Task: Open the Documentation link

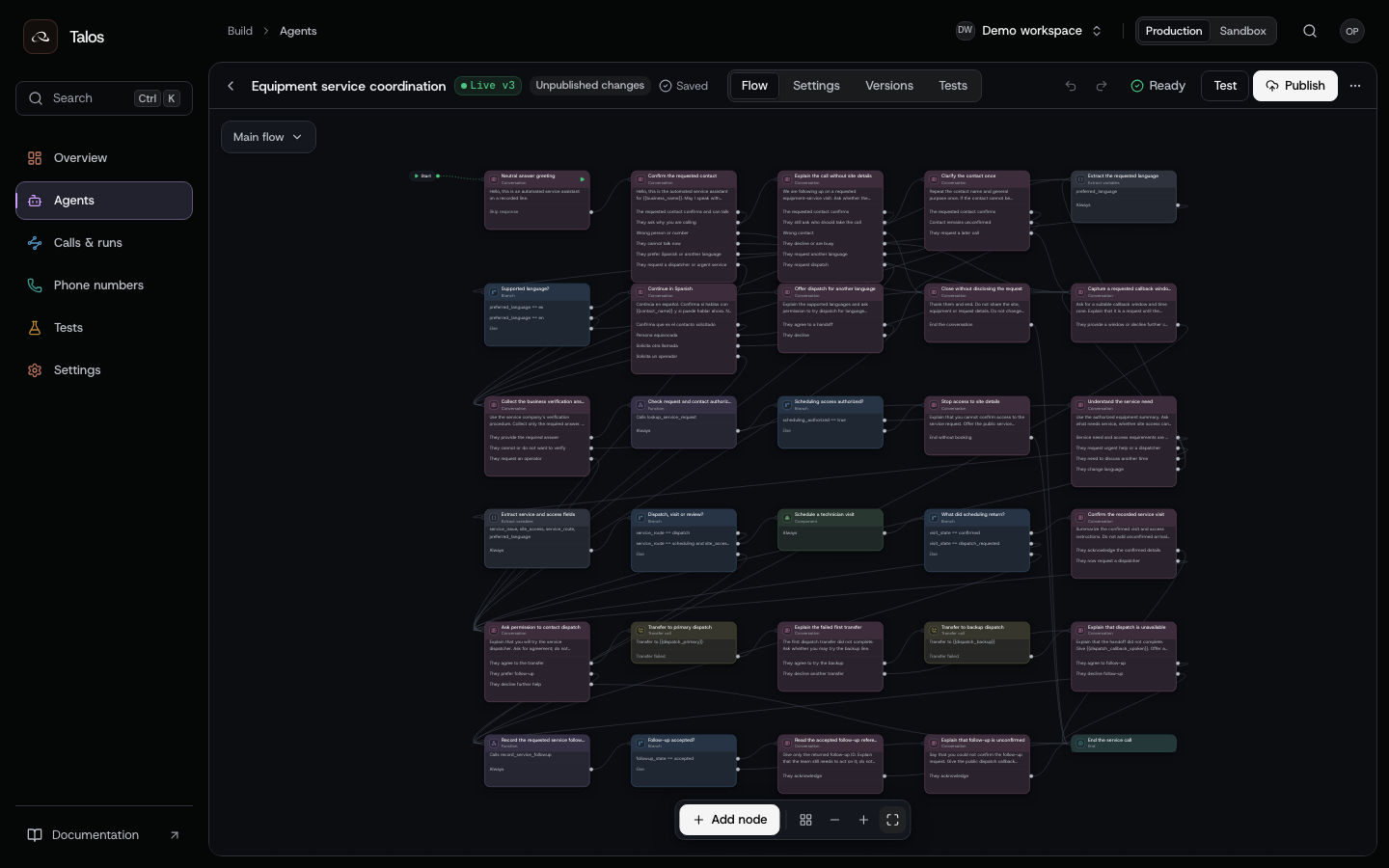Action: point(104,835)
